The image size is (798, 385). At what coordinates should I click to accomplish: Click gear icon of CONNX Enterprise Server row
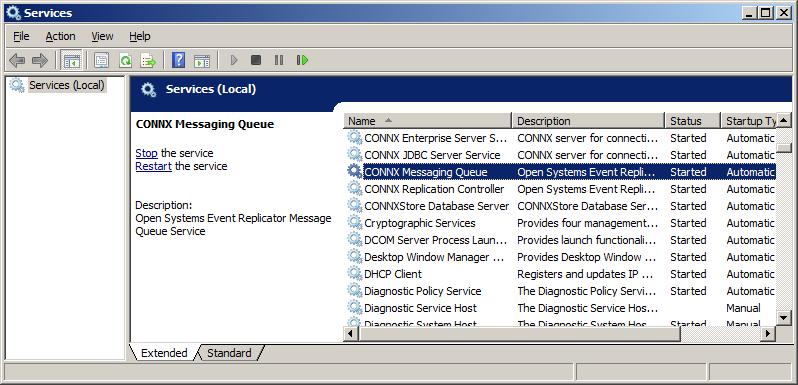pyautogui.click(x=354, y=138)
